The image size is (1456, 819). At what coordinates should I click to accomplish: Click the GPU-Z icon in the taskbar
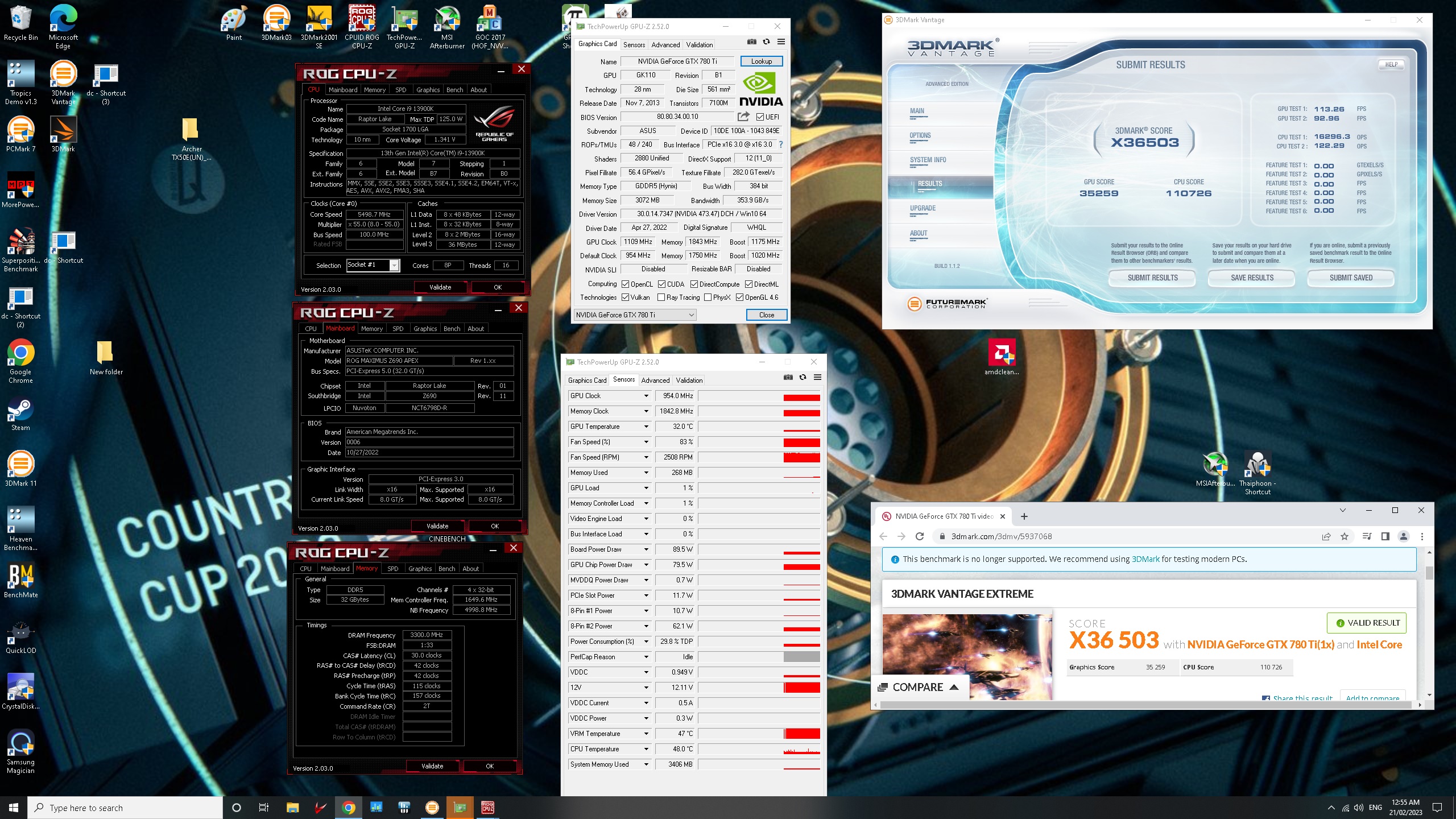pos(460,808)
